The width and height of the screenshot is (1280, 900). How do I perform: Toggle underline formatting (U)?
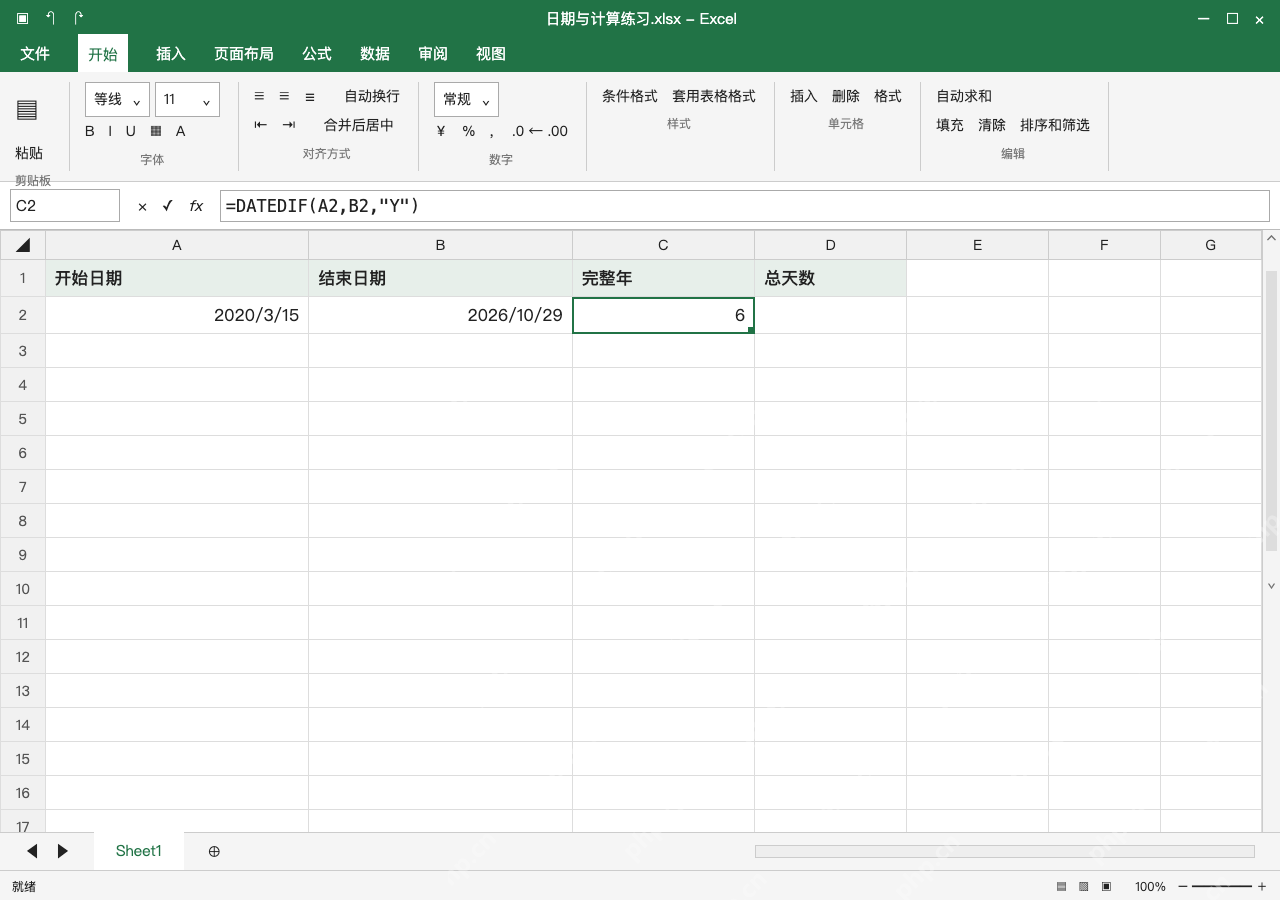[x=130, y=131]
